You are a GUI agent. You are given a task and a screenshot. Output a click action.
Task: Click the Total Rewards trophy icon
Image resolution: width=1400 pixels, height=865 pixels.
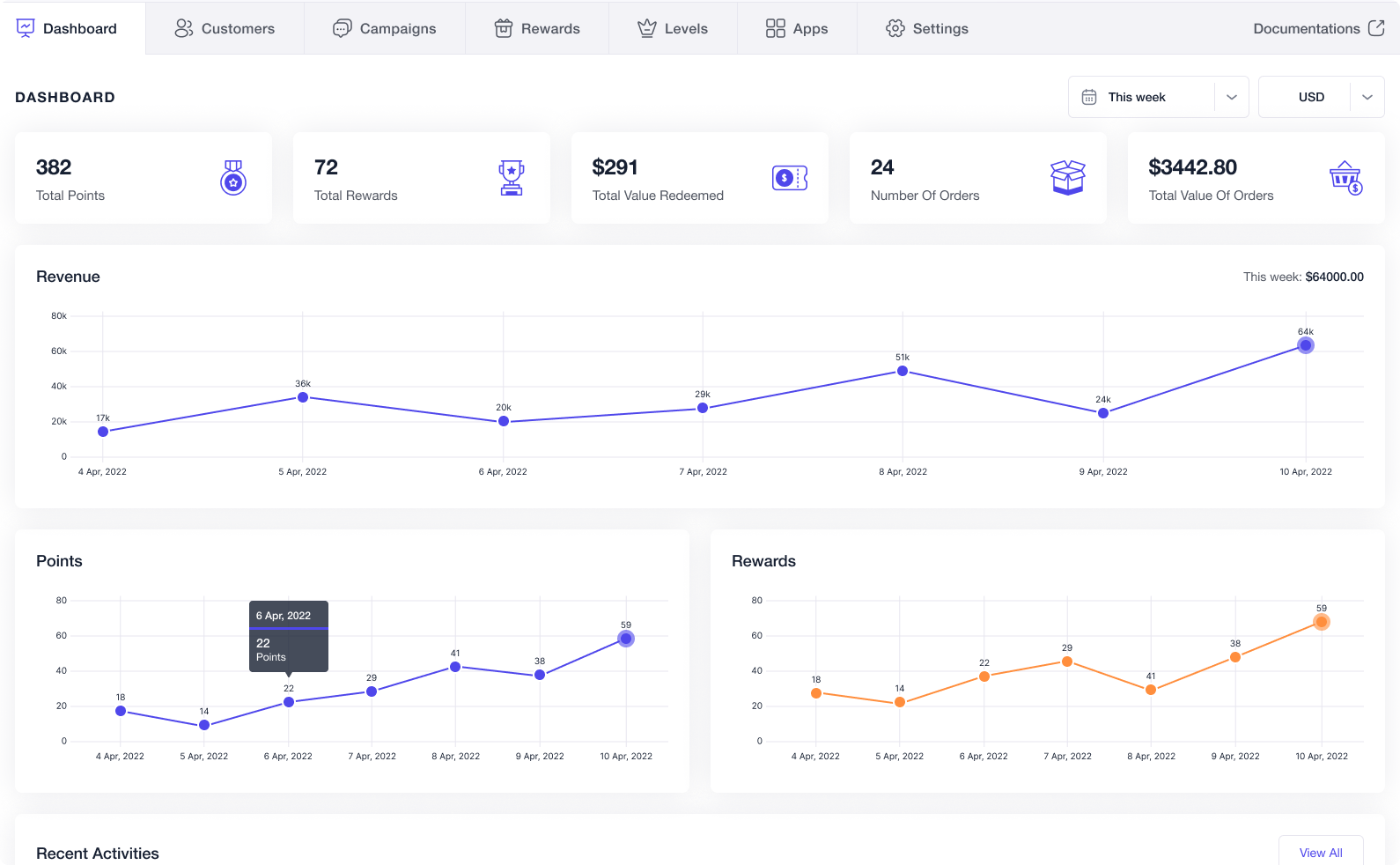(x=512, y=178)
